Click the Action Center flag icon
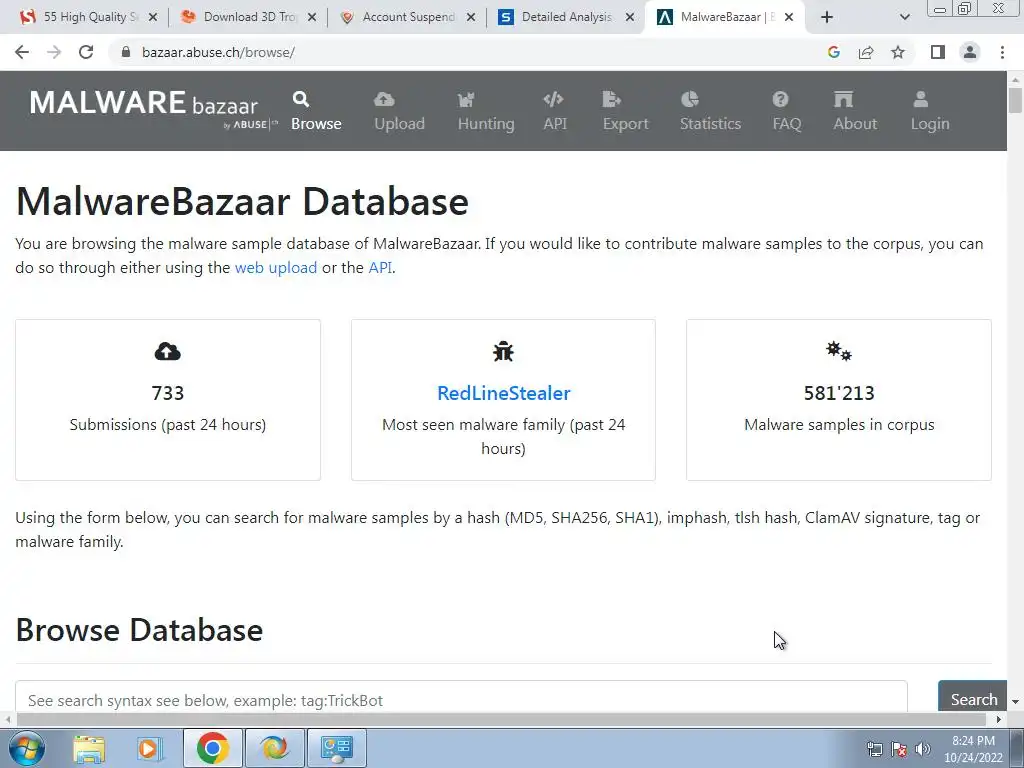Image resolution: width=1024 pixels, height=768 pixels. [x=899, y=749]
